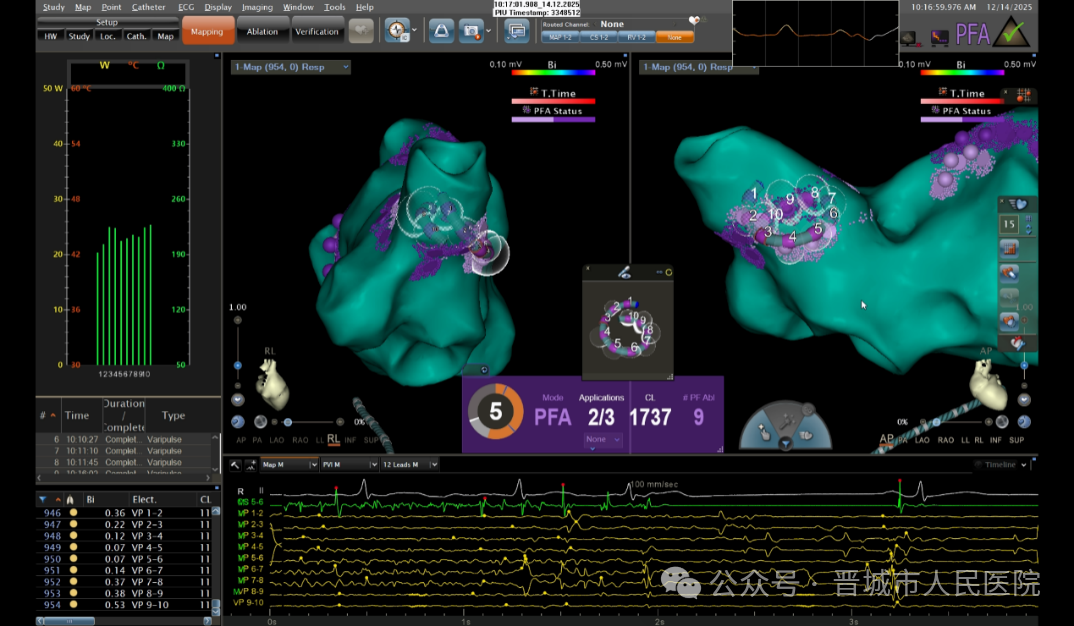Screen dimensions: 1074x626
Task: Select the RL view in left map
Action: click(x=332, y=439)
